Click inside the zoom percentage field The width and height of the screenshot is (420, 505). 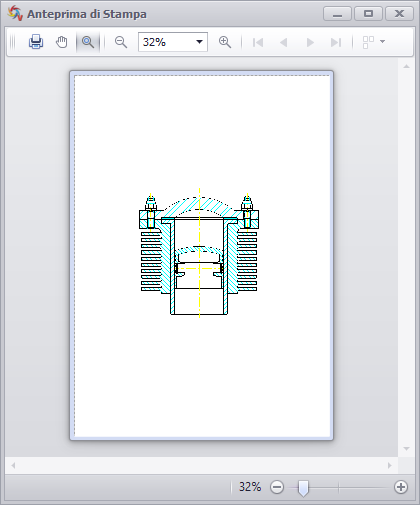point(166,42)
